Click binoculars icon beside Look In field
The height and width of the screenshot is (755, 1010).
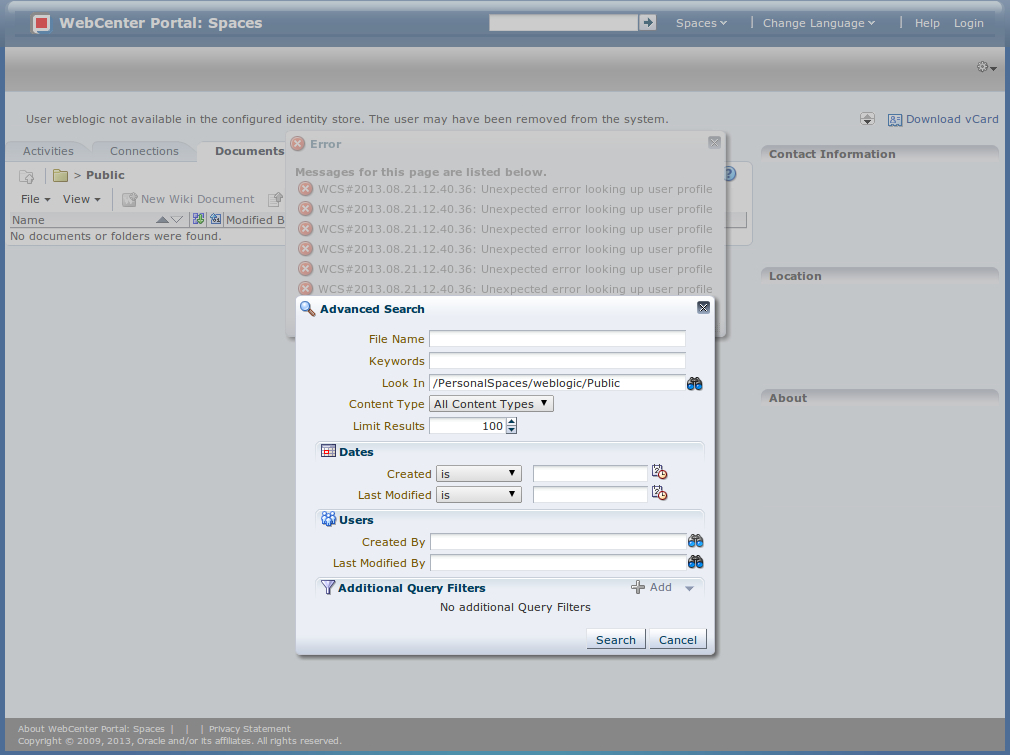[x=695, y=383]
